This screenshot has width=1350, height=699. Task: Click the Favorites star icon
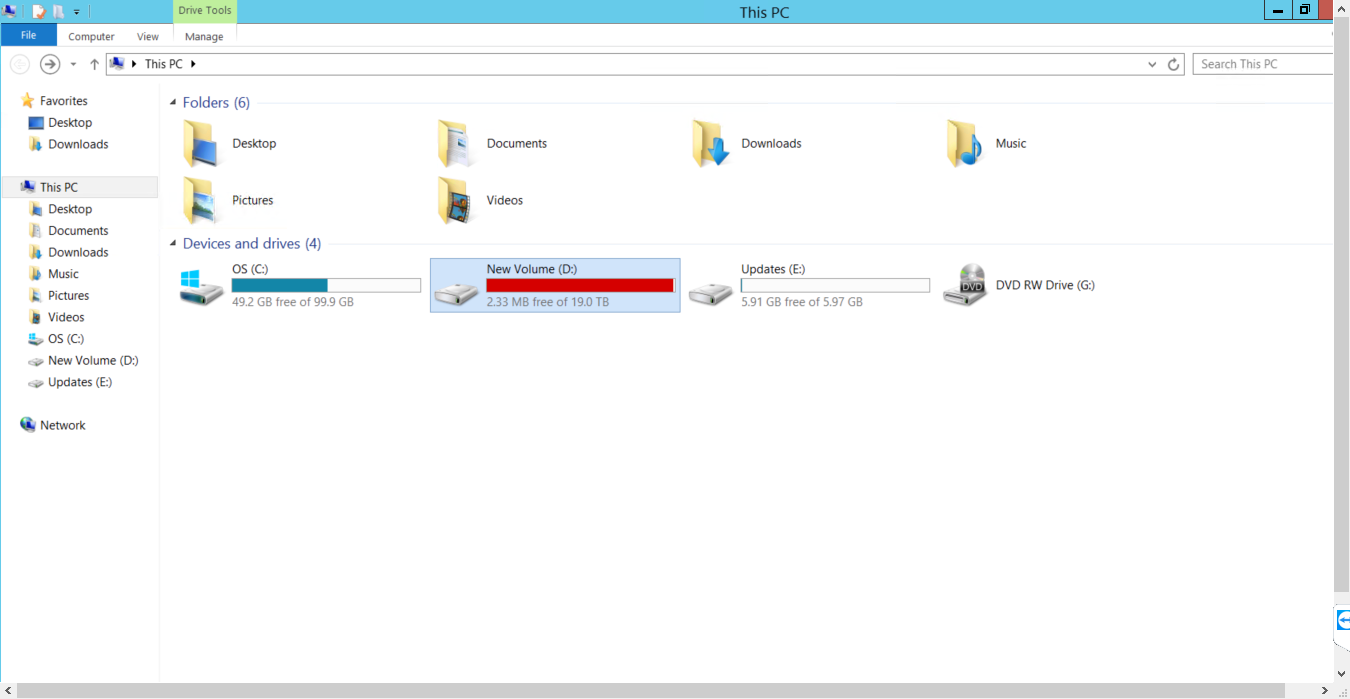pyautogui.click(x=28, y=101)
